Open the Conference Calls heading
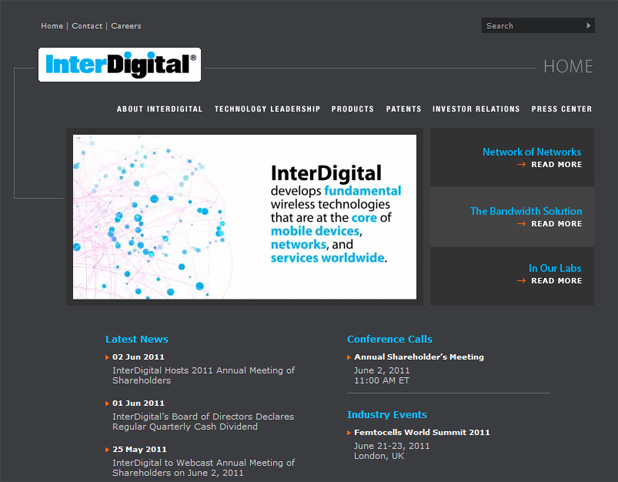618x482 pixels. click(389, 339)
